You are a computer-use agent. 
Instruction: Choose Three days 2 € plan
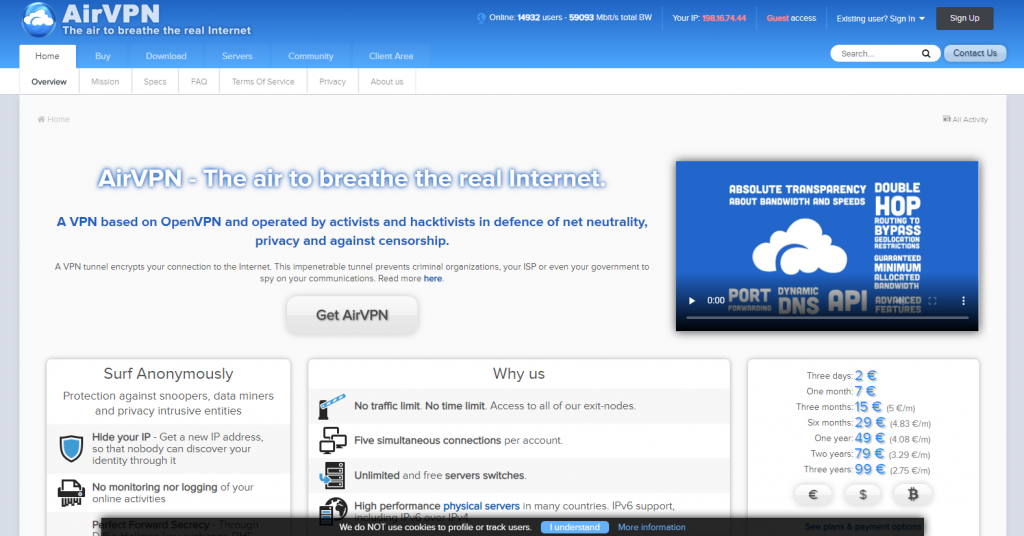[x=841, y=375]
